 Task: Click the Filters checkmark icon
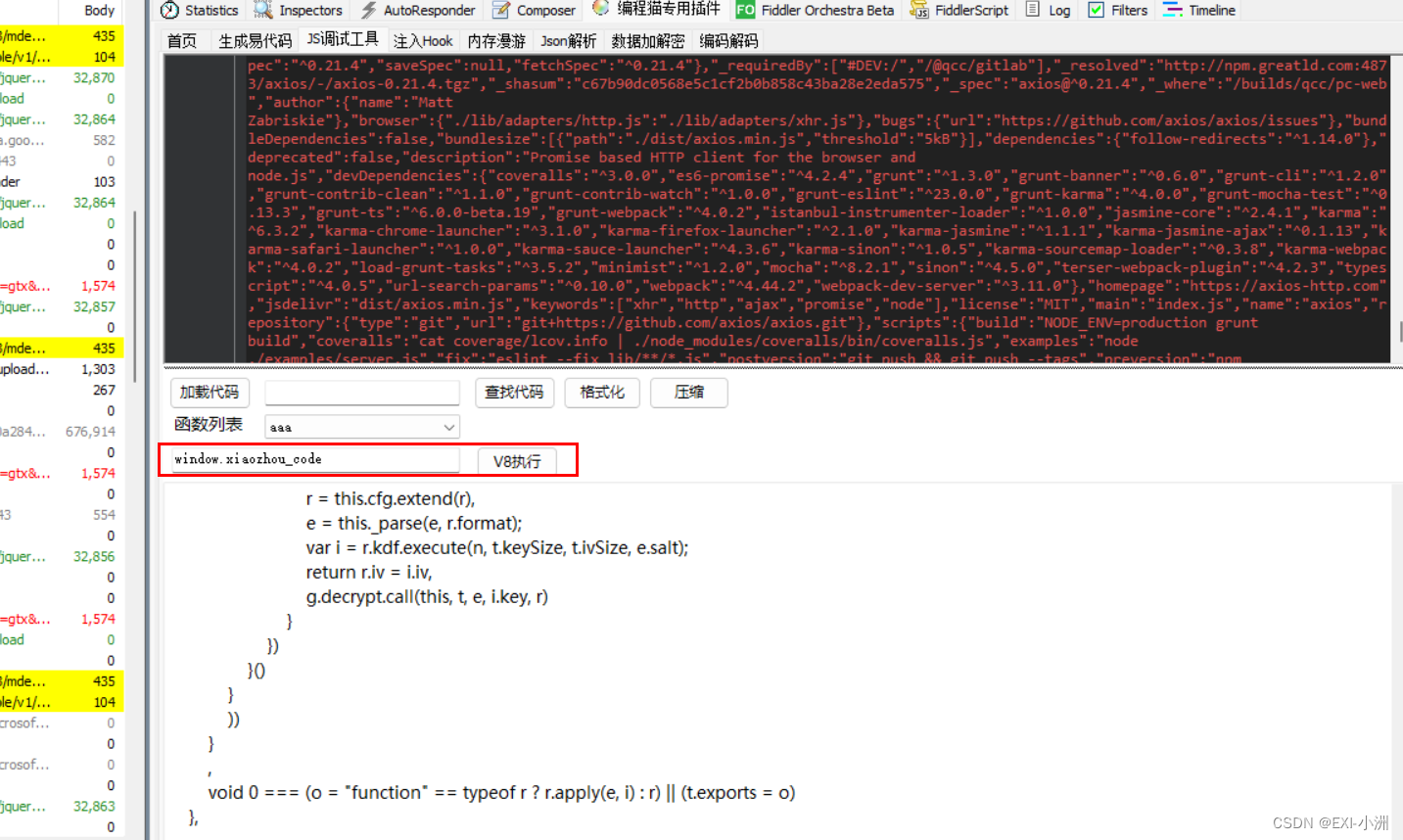coord(1097,10)
